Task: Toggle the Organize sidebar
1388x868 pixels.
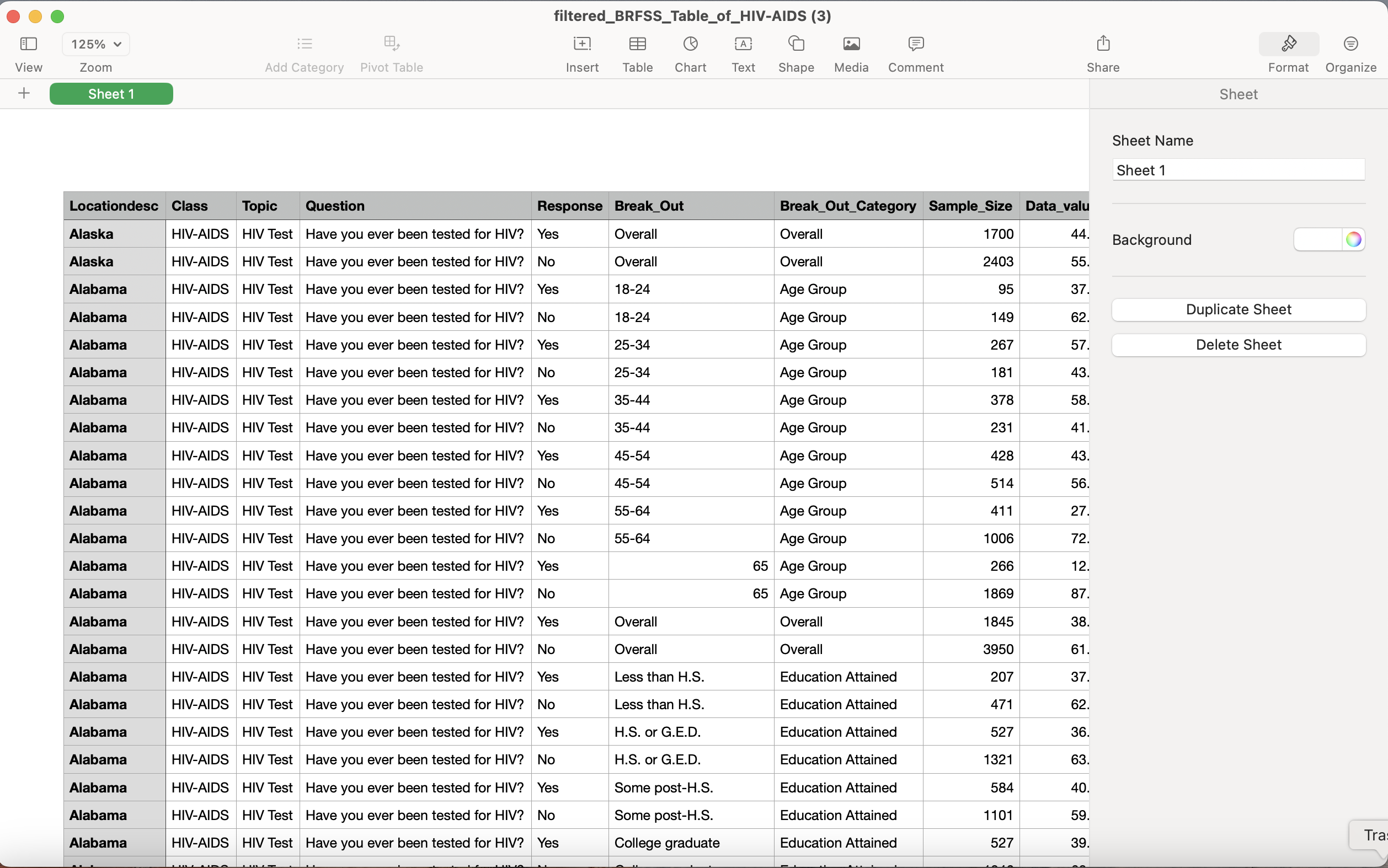Action: [1350, 44]
